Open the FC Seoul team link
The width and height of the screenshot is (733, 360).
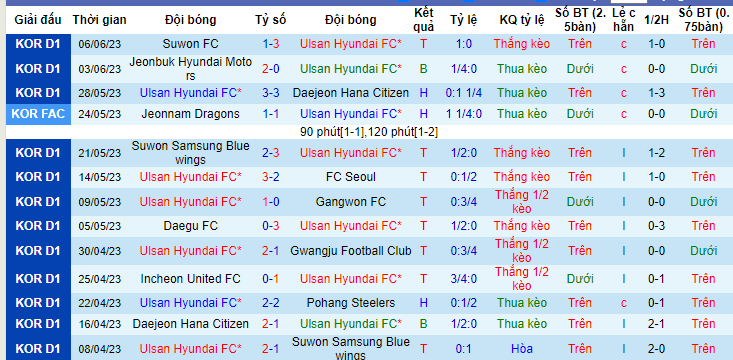(x=351, y=177)
